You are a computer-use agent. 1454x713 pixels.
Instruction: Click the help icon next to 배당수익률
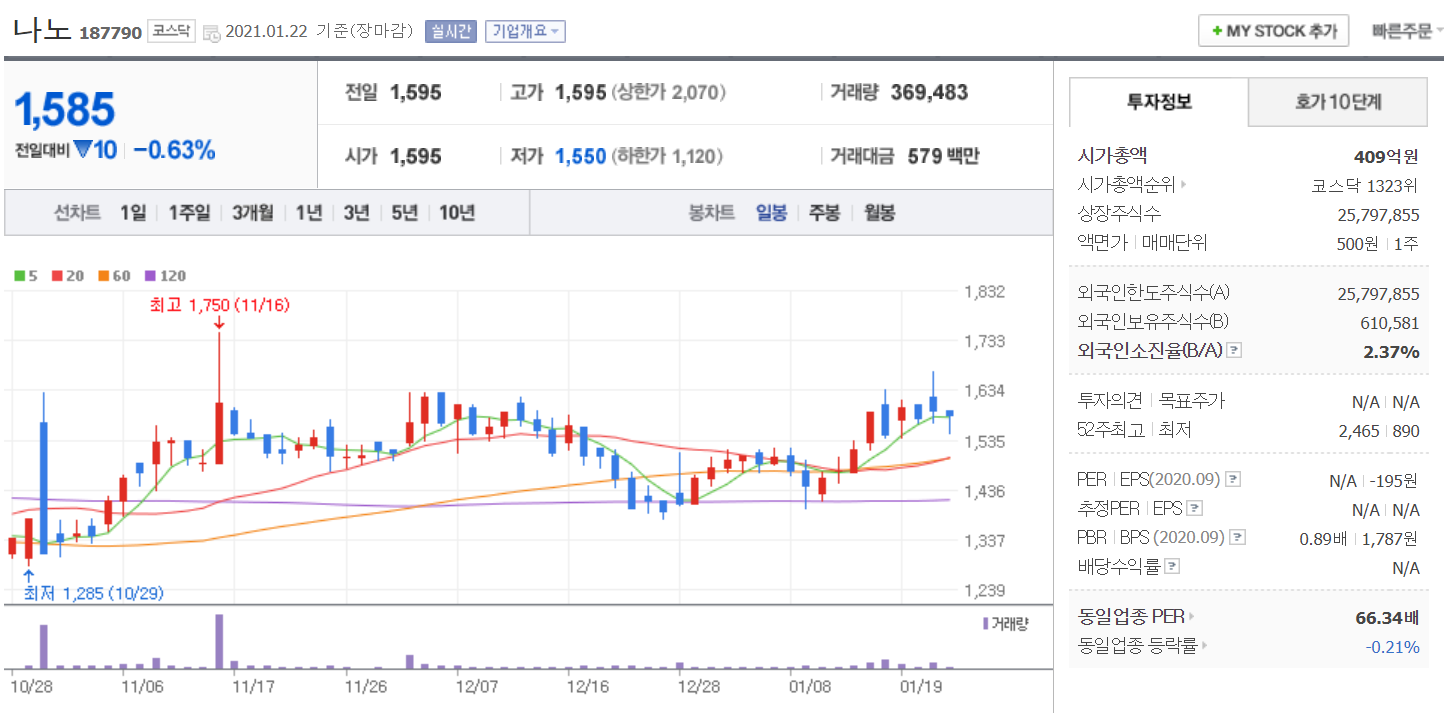pos(1172,567)
